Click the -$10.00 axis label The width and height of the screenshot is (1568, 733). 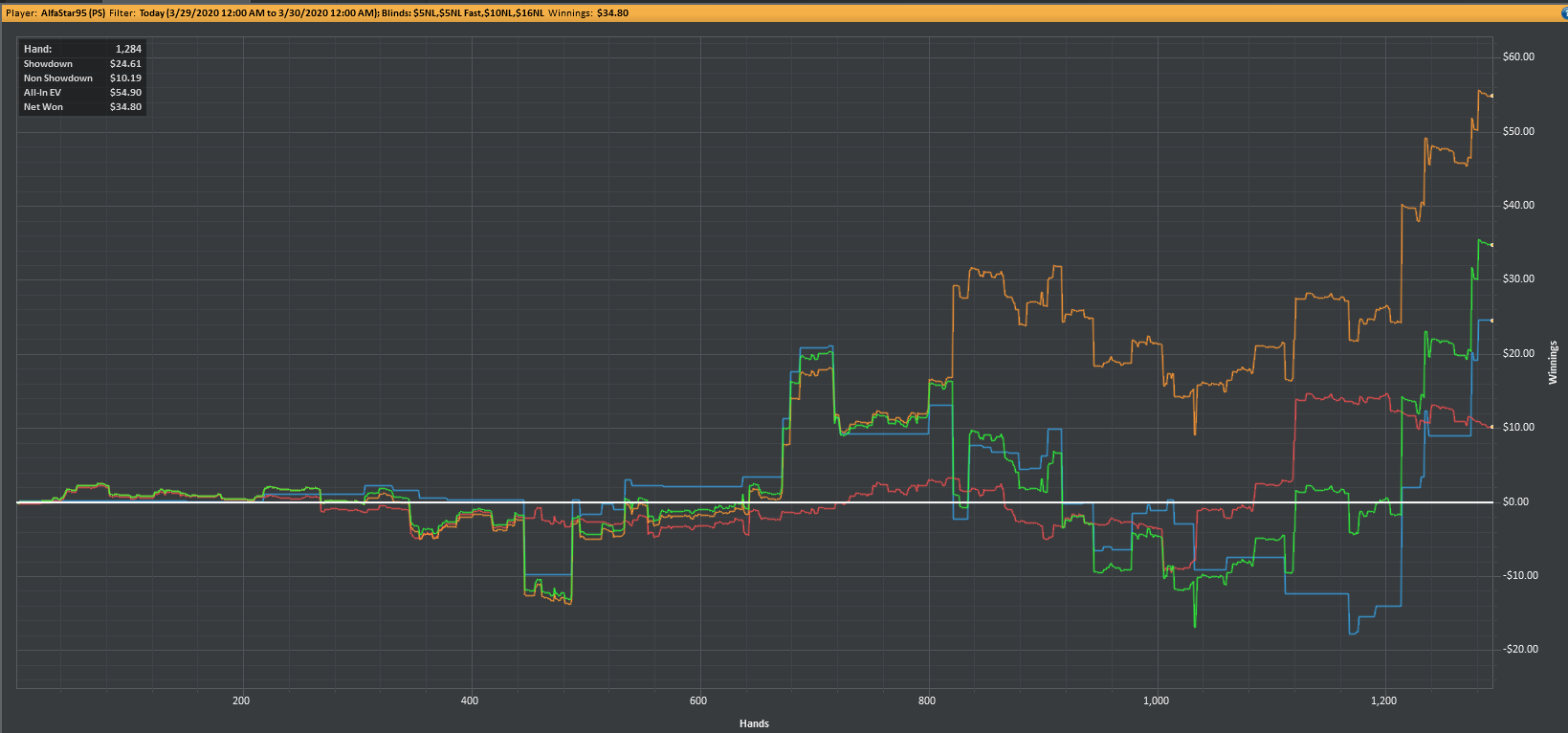[x=1520, y=575]
